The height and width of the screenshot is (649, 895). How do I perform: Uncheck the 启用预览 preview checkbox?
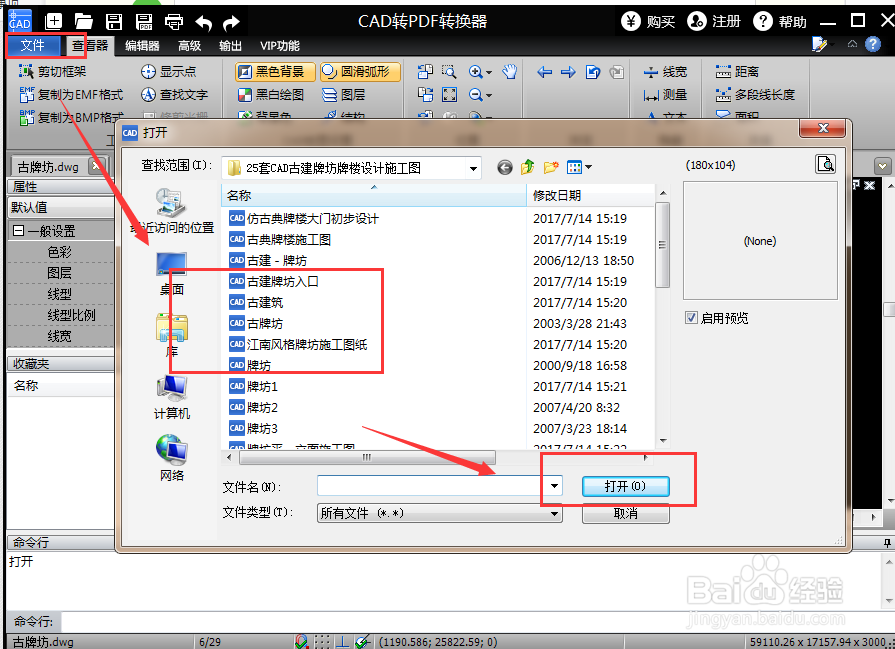(691, 318)
